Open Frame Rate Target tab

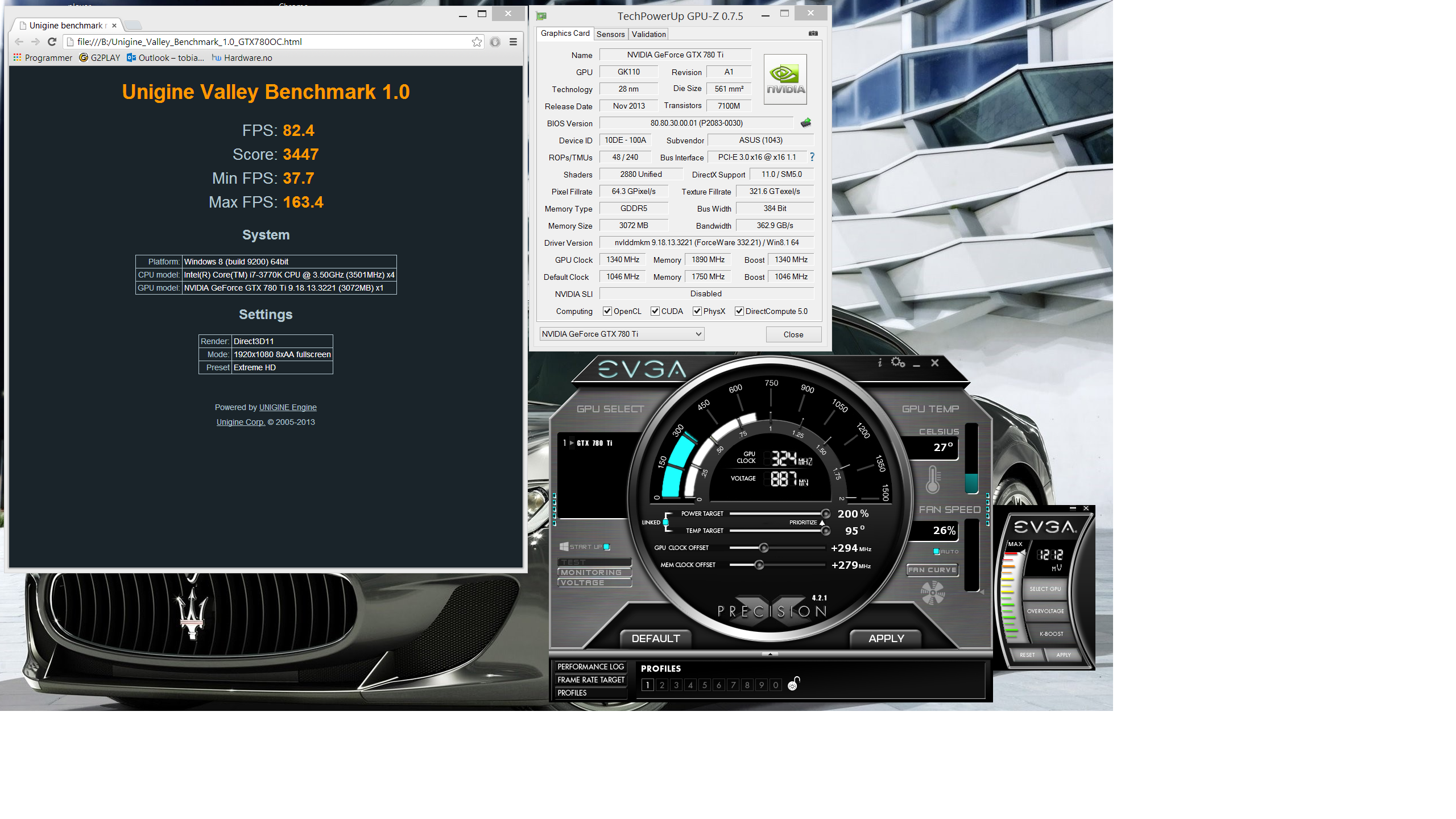(x=590, y=680)
